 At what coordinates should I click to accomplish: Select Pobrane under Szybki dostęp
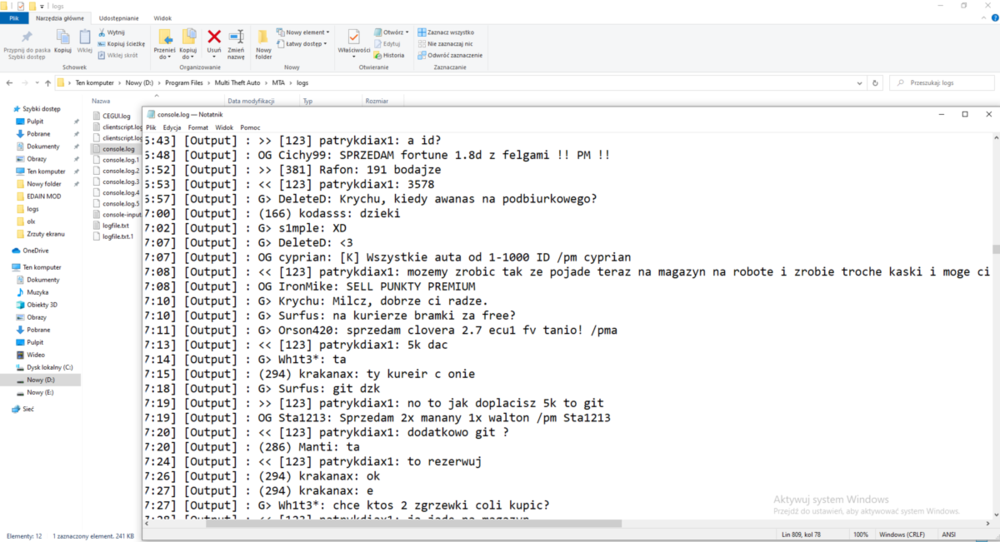coord(38,134)
